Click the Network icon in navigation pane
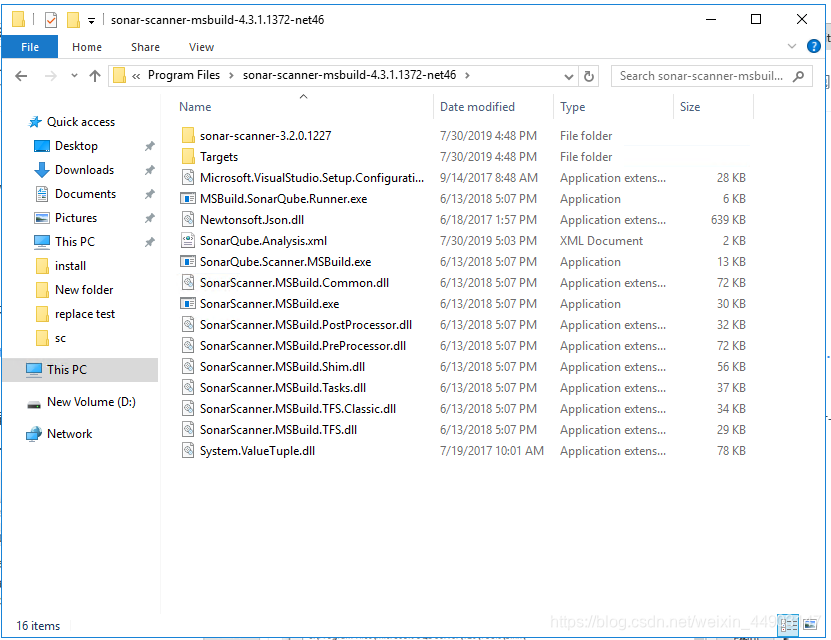The width and height of the screenshot is (831, 640). (34, 434)
